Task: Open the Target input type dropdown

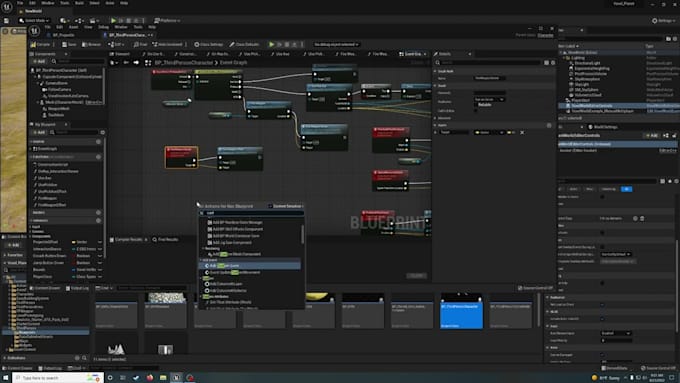Action: [x=489, y=132]
